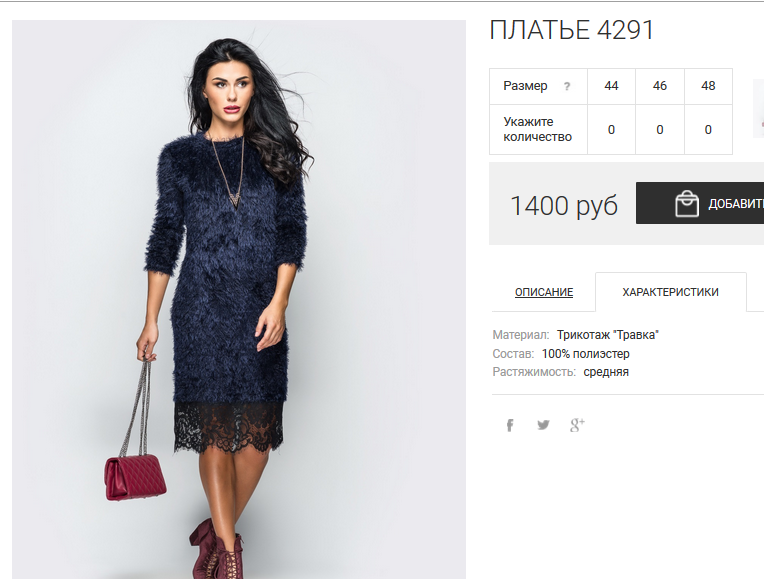The image size is (764, 579).
Task: Click the Добавить add to cart button
Action: (x=700, y=203)
